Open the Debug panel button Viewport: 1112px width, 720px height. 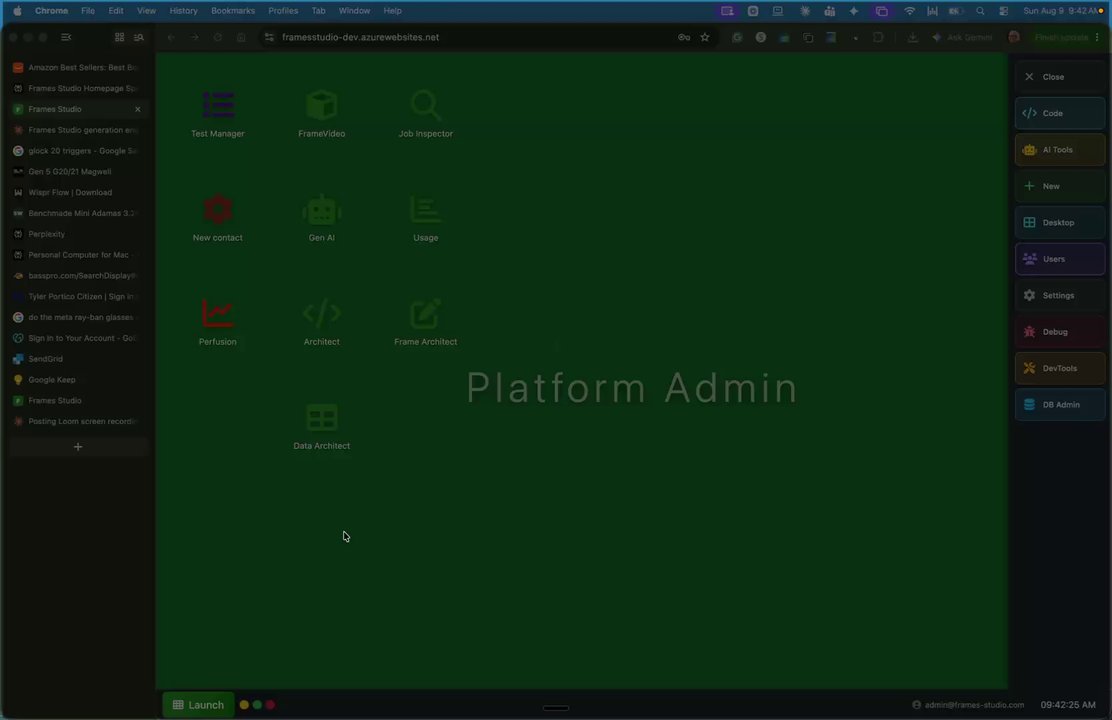coord(1060,331)
